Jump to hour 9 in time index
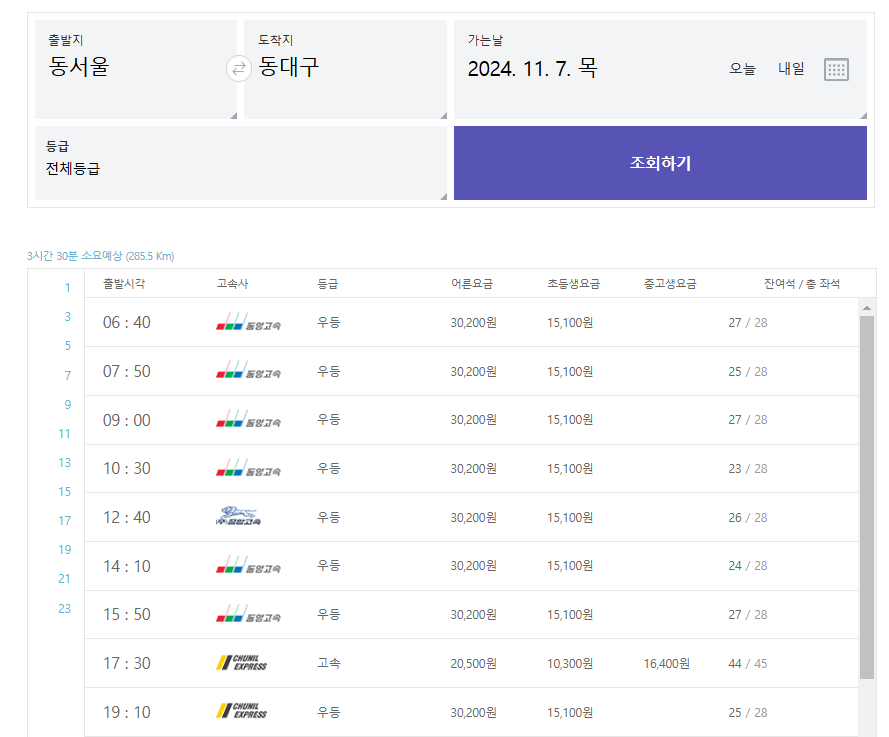This screenshot has height=737, width=889. click(x=67, y=404)
